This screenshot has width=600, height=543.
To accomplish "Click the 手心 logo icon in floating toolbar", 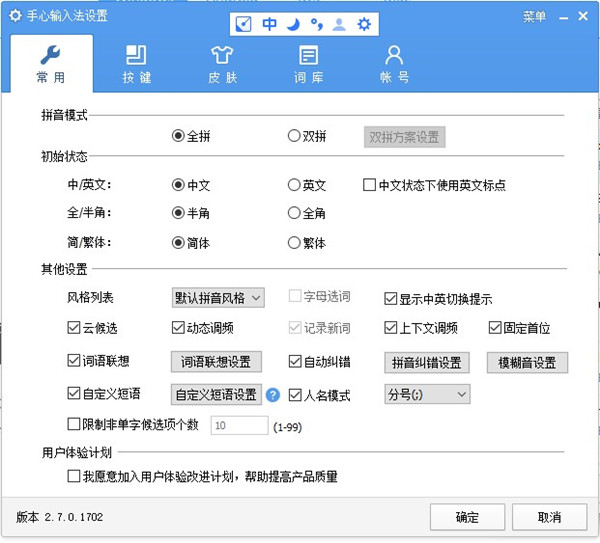I will pos(244,23).
